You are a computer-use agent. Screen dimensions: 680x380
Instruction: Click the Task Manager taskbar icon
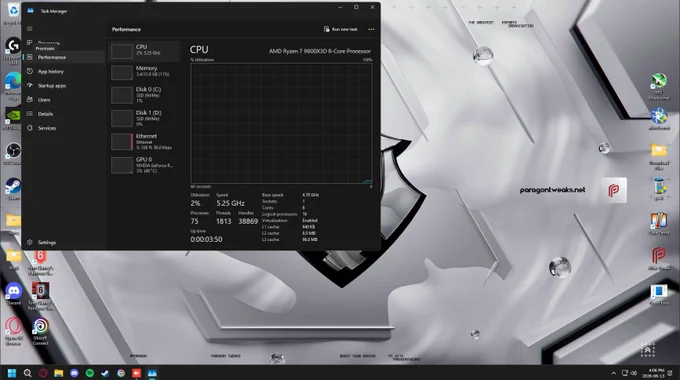[152, 373]
